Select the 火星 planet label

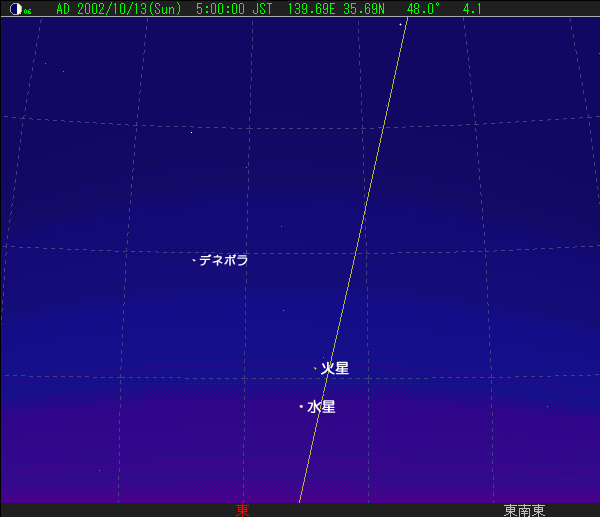tap(335, 369)
